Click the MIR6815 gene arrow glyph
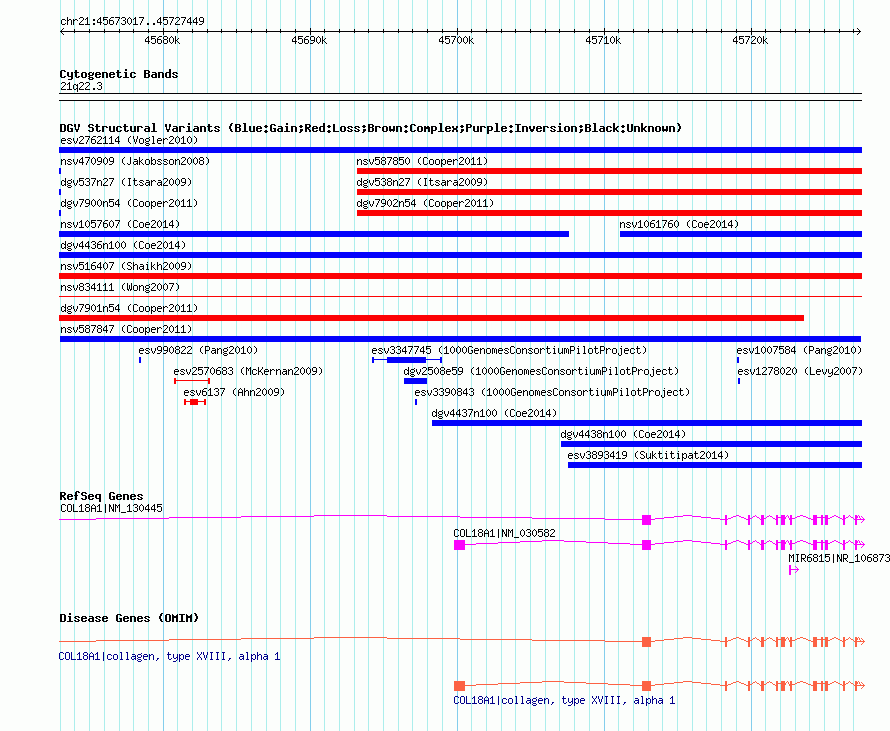This screenshot has width=890, height=731. (794, 570)
